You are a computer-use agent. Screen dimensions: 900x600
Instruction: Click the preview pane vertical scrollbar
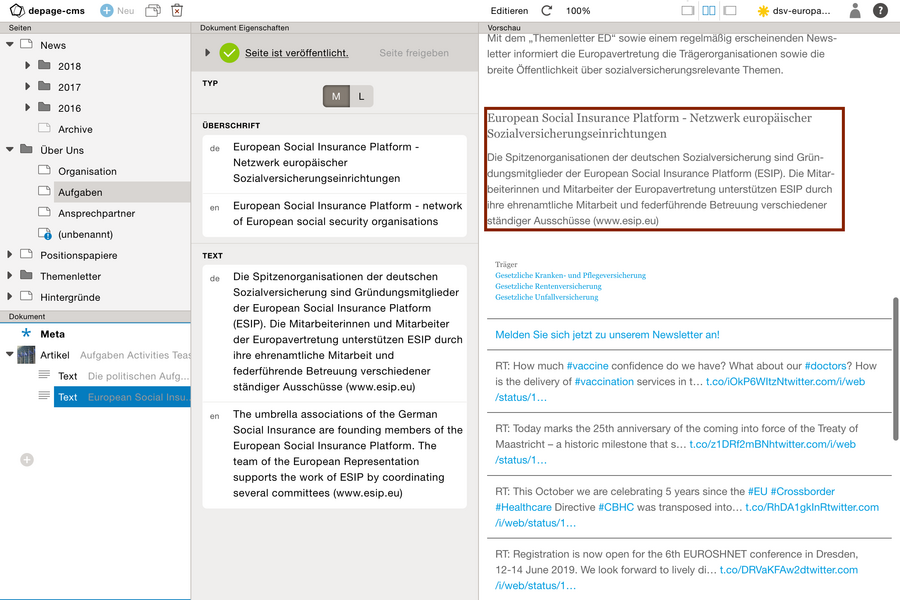895,369
